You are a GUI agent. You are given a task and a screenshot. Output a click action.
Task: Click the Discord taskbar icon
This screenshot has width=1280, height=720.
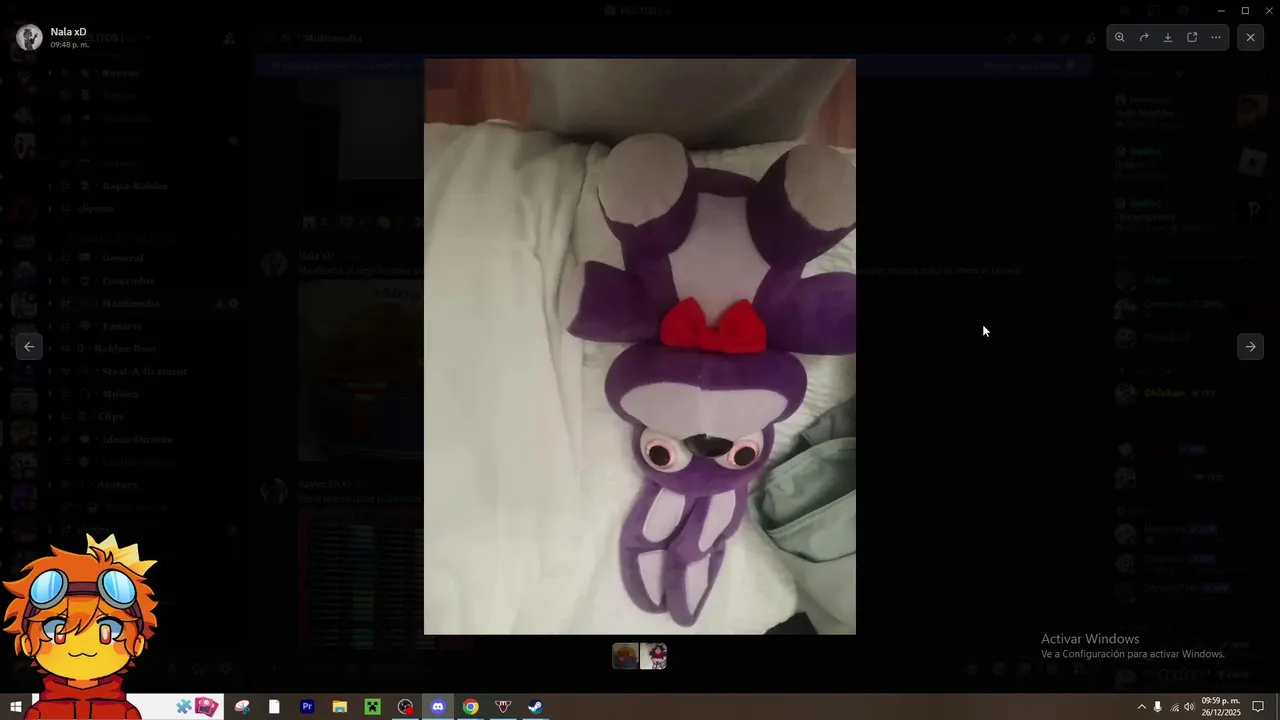[x=438, y=707]
